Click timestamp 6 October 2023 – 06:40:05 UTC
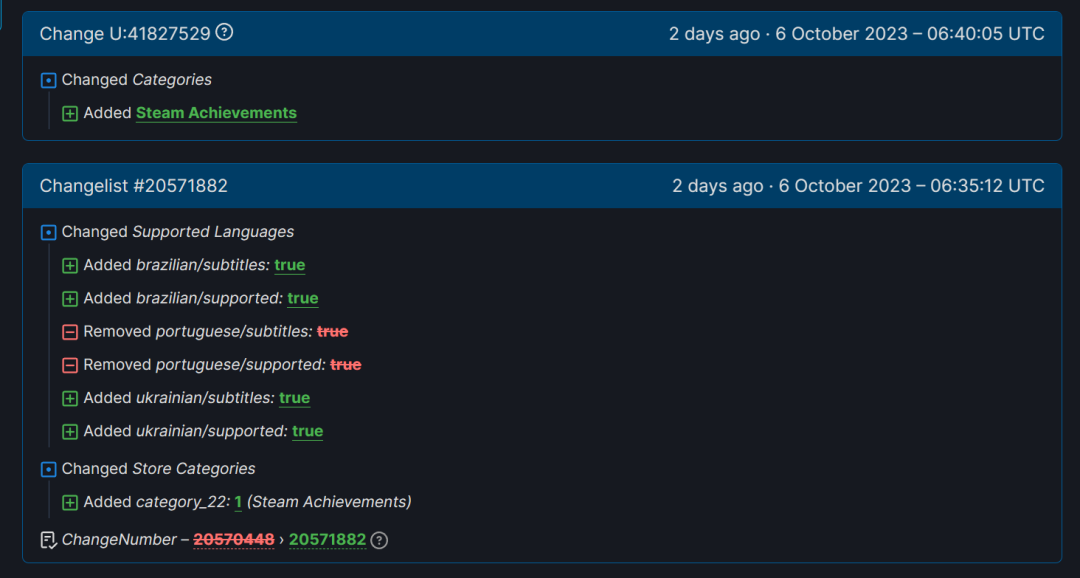Image resolution: width=1080 pixels, height=578 pixels. click(910, 34)
